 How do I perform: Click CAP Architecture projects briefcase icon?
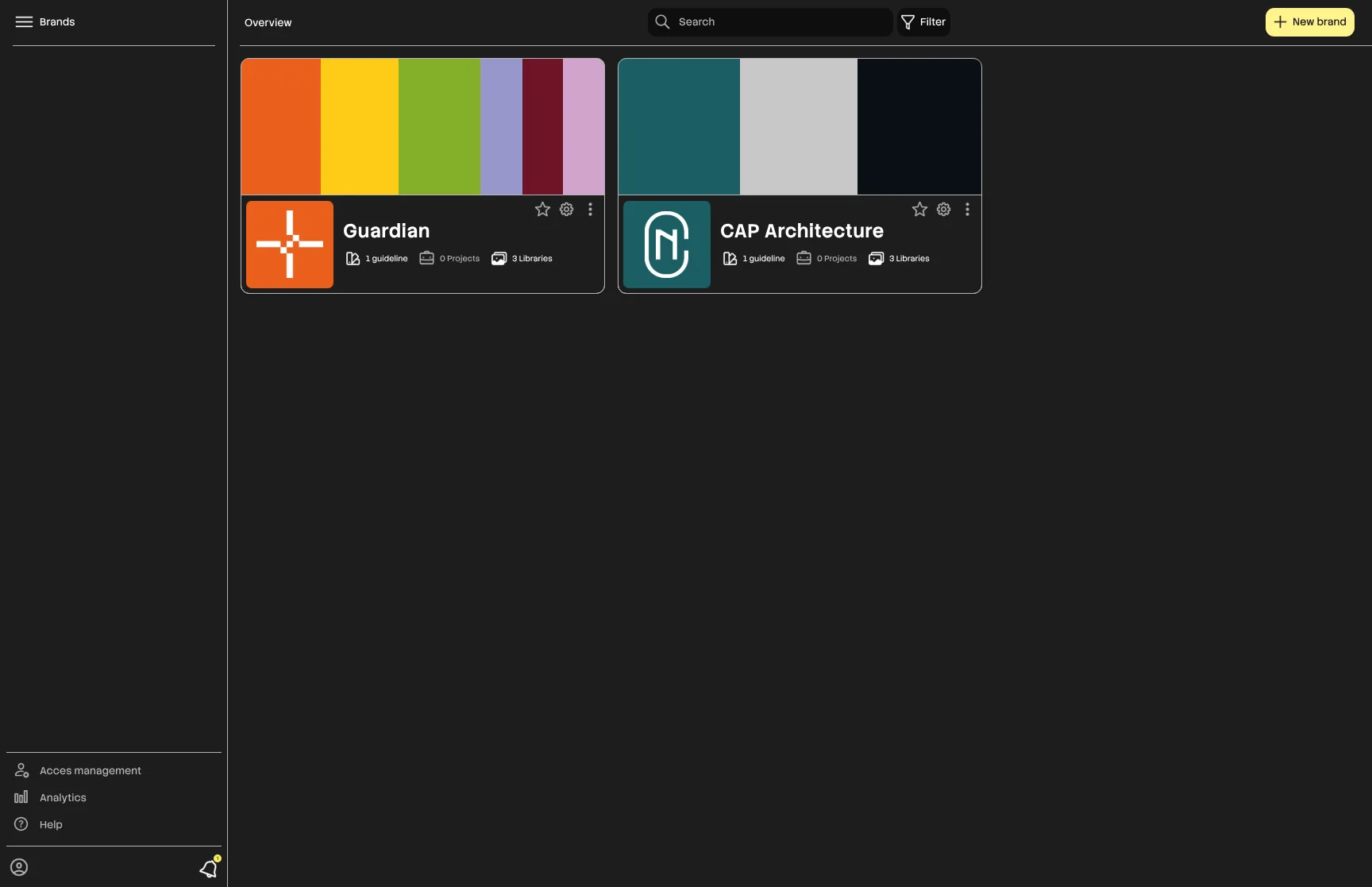tap(804, 258)
